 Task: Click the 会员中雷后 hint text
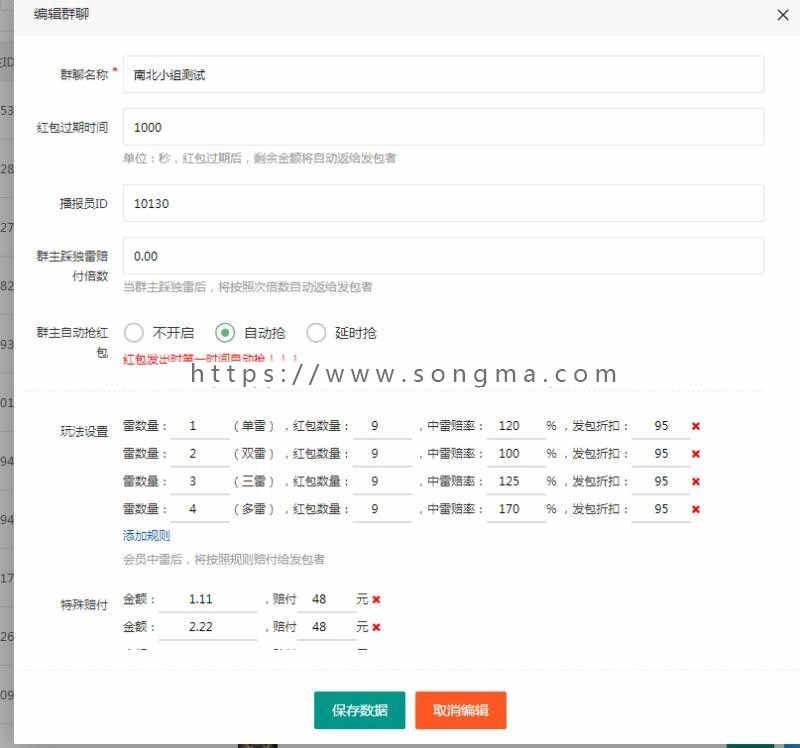point(223,560)
